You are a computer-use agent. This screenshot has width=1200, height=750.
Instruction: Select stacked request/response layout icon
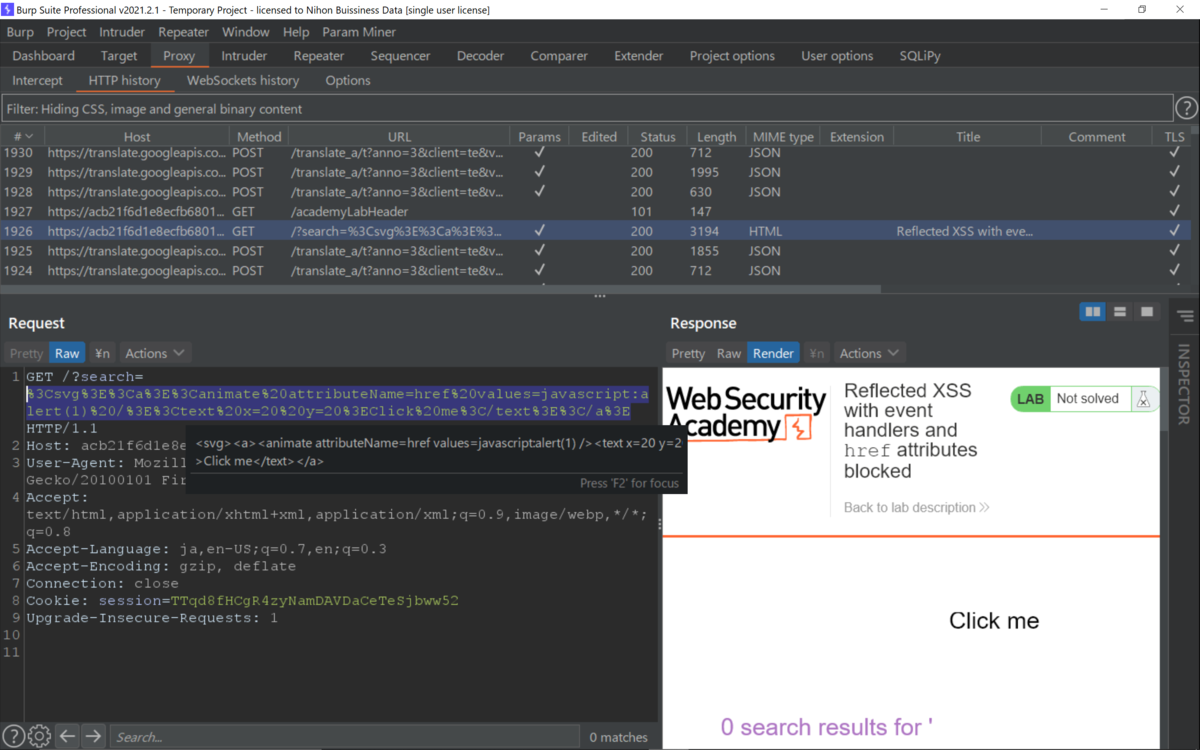tap(1120, 312)
